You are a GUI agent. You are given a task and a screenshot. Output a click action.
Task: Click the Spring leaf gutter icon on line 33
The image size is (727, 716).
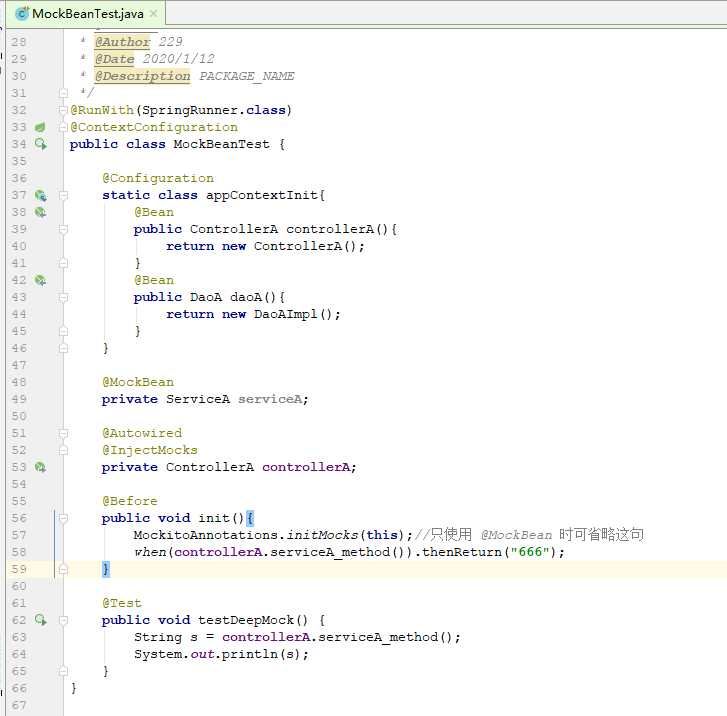pyautogui.click(x=40, y=127)
